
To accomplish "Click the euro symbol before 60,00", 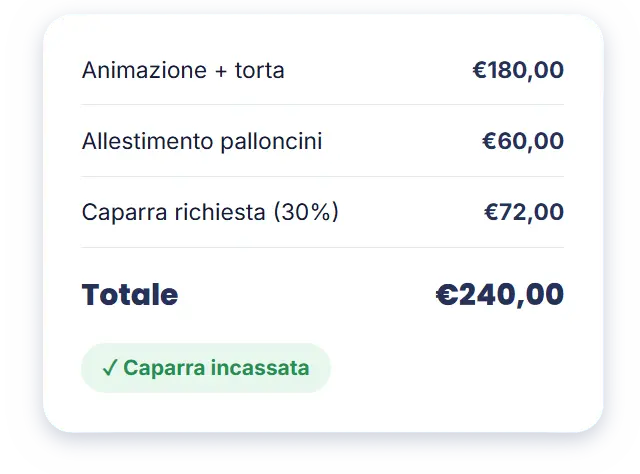I will tap(489, 141).
